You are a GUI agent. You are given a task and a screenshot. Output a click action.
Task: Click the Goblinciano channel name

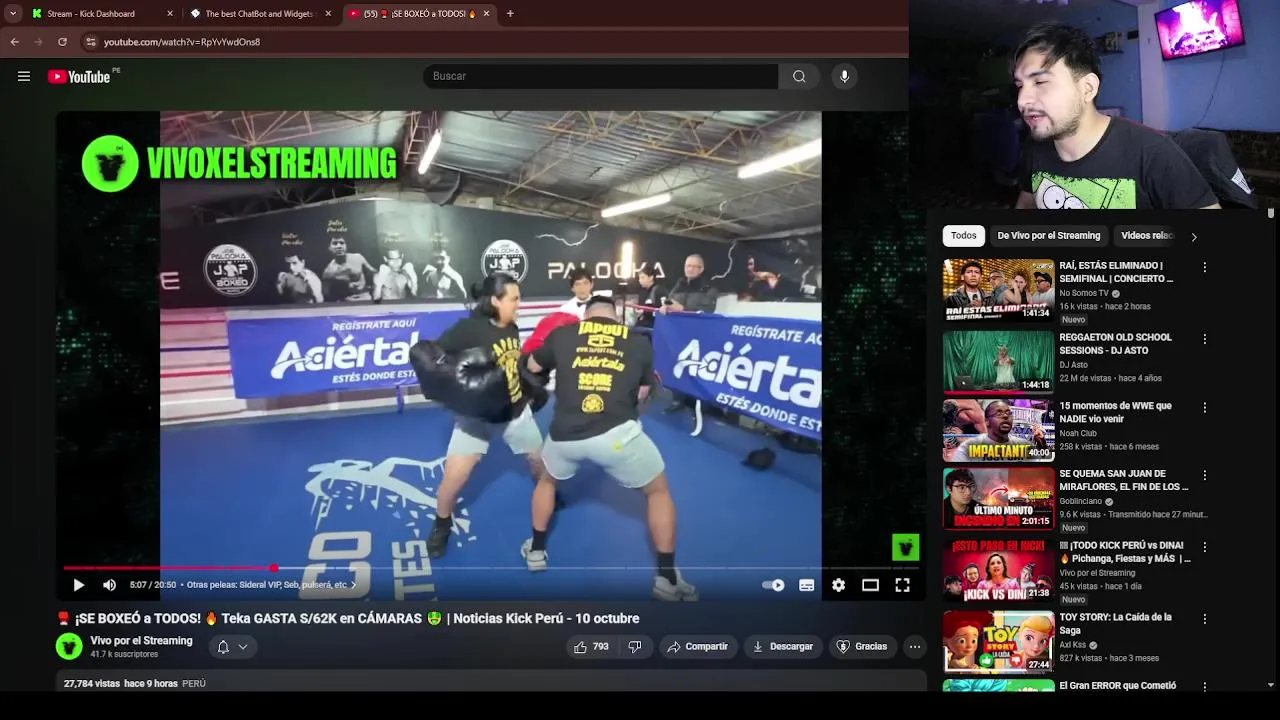(1082, 501)
